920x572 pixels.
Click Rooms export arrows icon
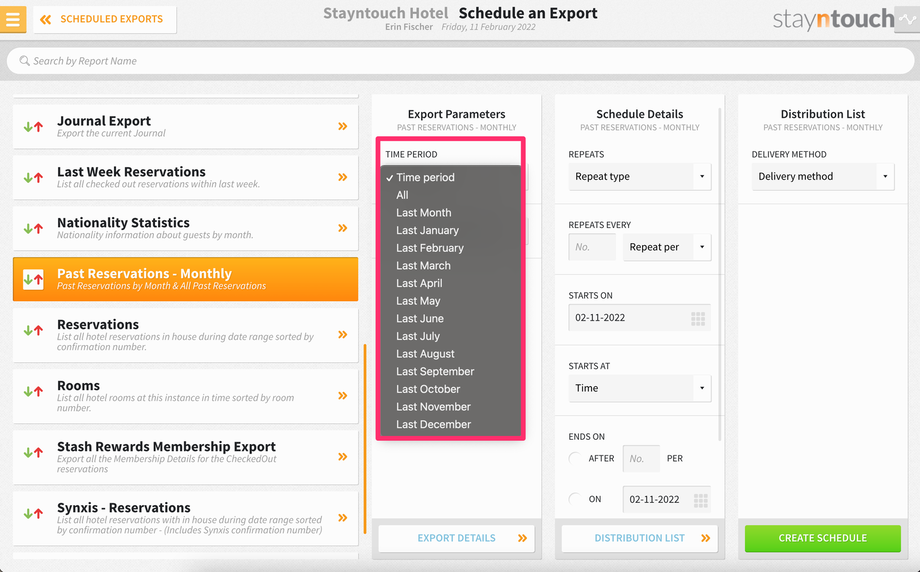[33, 391]
